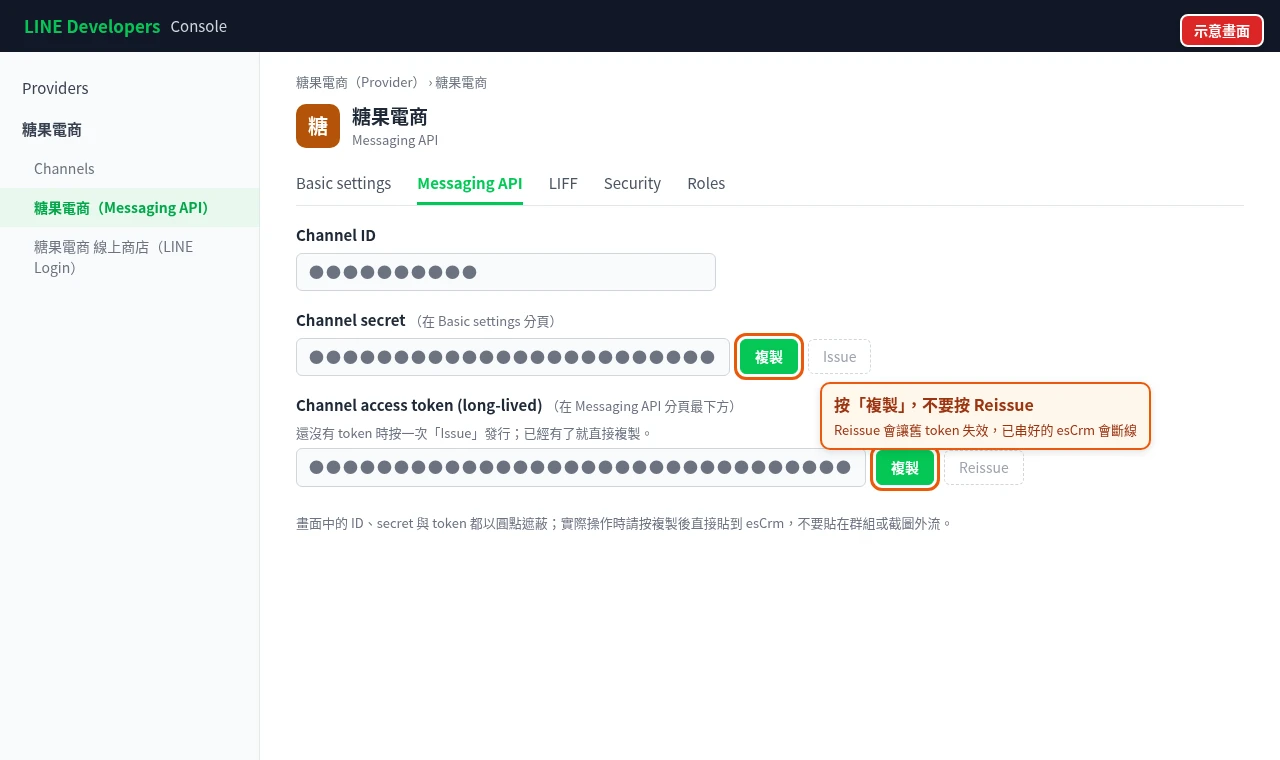Click the 'Messaging API' subtitle under title

pos(395,140)
